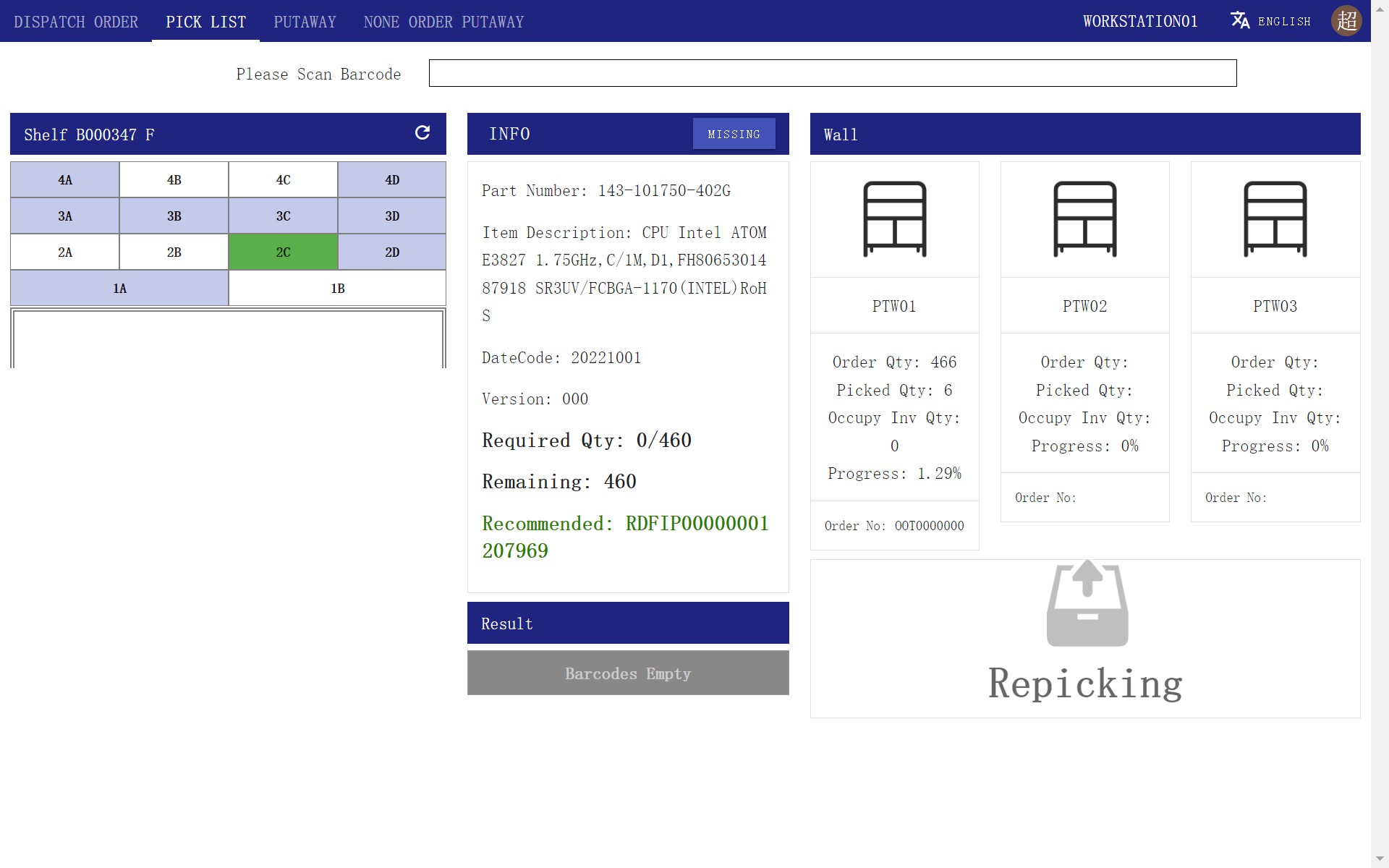The height and width of the screenshot is (868, 1389).
Task: Click the Wall panel header
Action: (x=1085, y=134)
